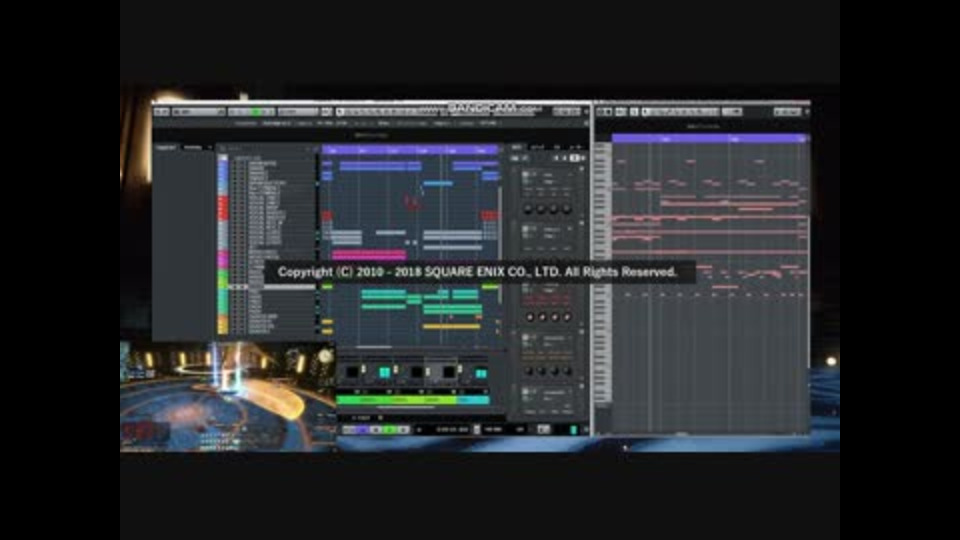
Task: Click the first button in the key editor toolbar
Action: click(x=604, y=111)
